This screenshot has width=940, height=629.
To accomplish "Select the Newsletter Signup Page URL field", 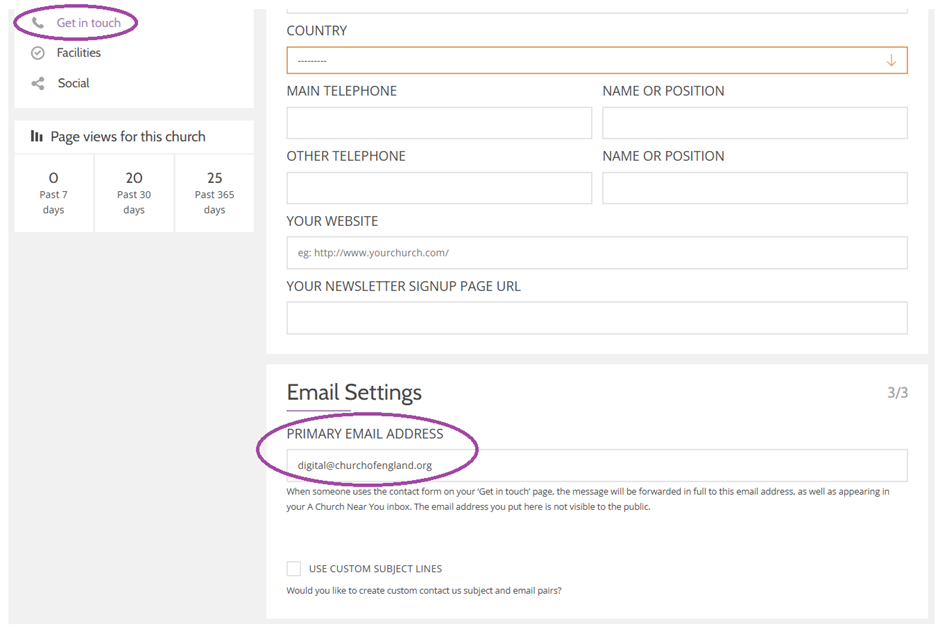I will 597,318.
